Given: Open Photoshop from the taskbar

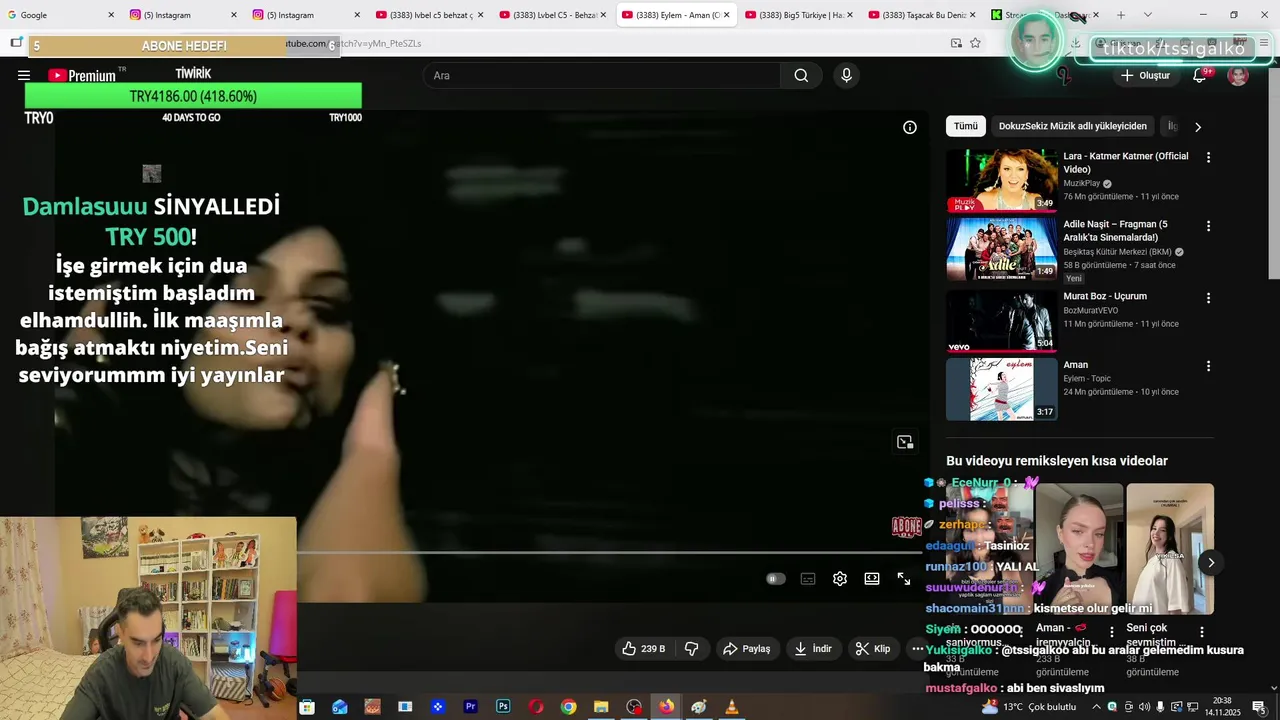Looking at the screenshot, I should coord(503,707).
